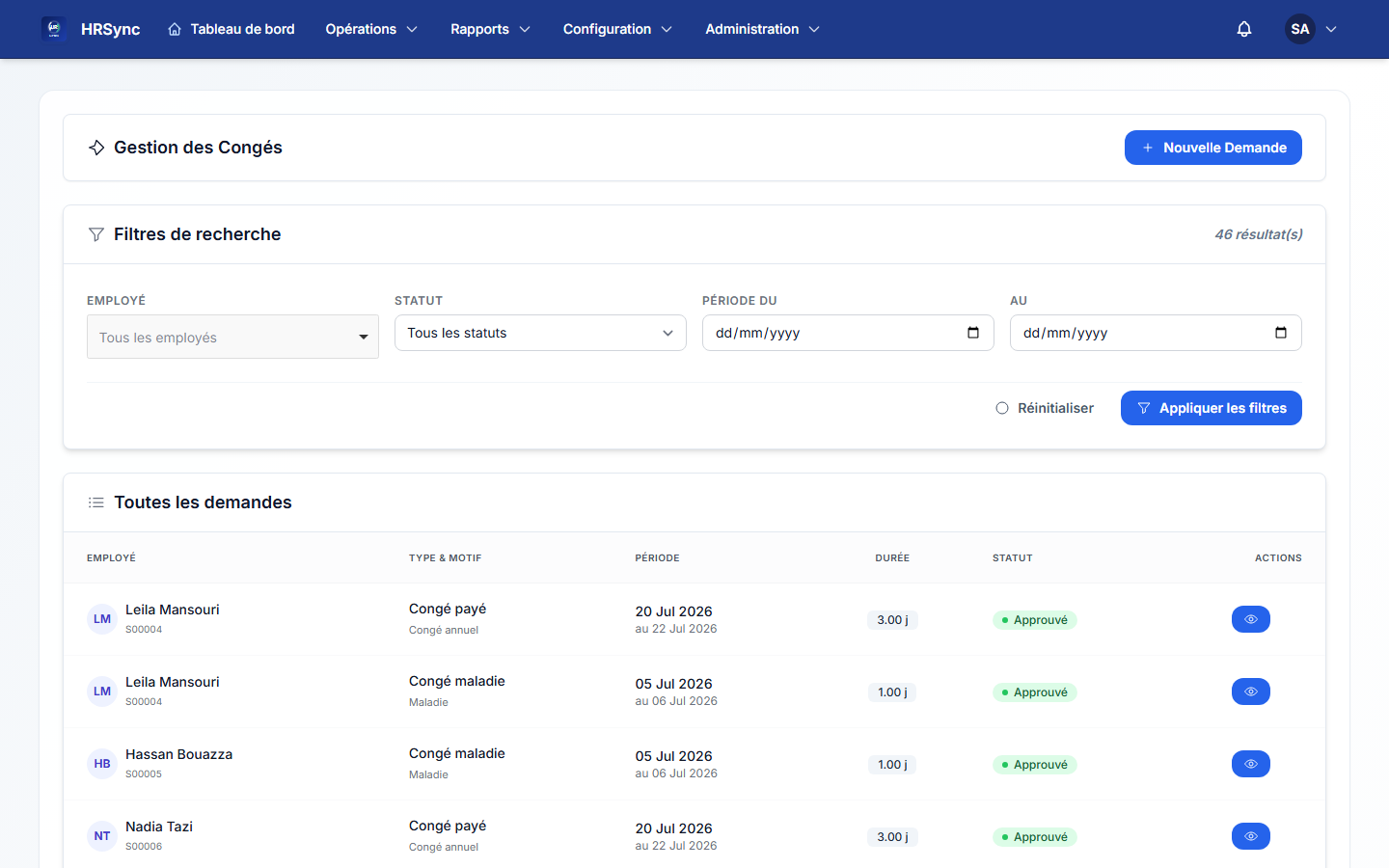
Task: Click the 3.00 j duration for Nadia Tazi
Action: [892, 837]
